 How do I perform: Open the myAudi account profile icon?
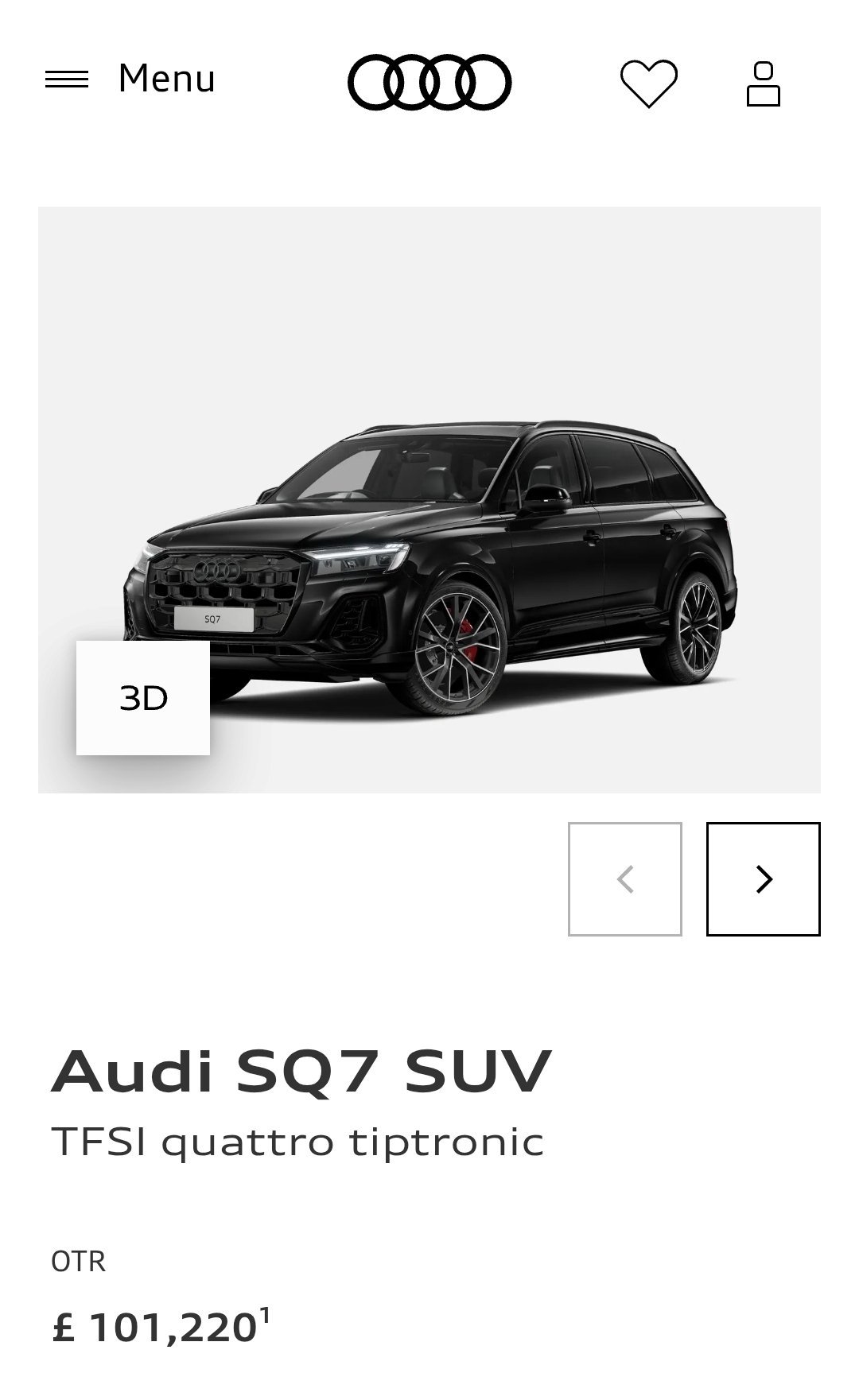click(764, 83)
